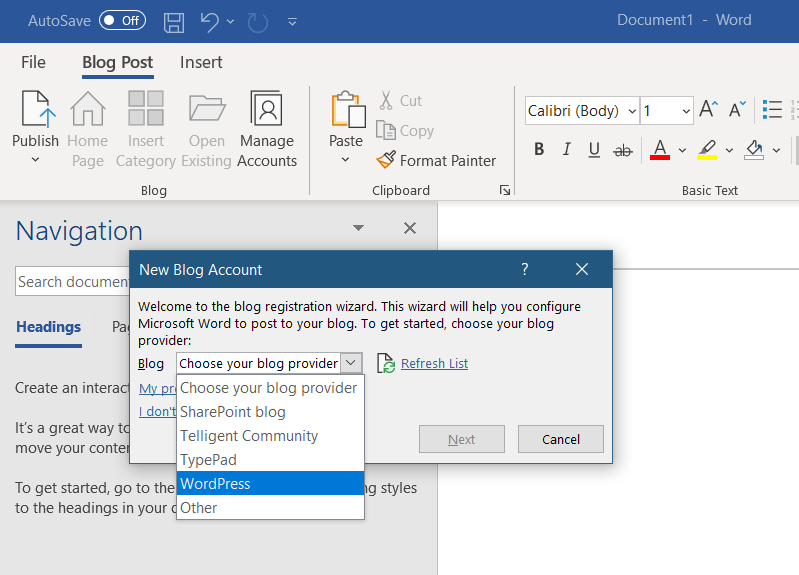
Task: Select SharePoint blog from the list
Action: tap(270, 412)
